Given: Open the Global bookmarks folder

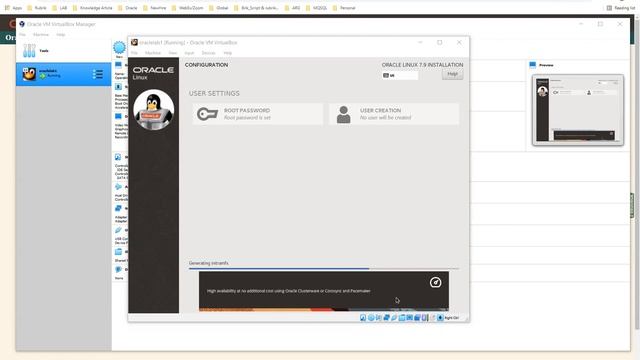Looking at the screenshot, I should pyautogui.click(x=218, y=8).
